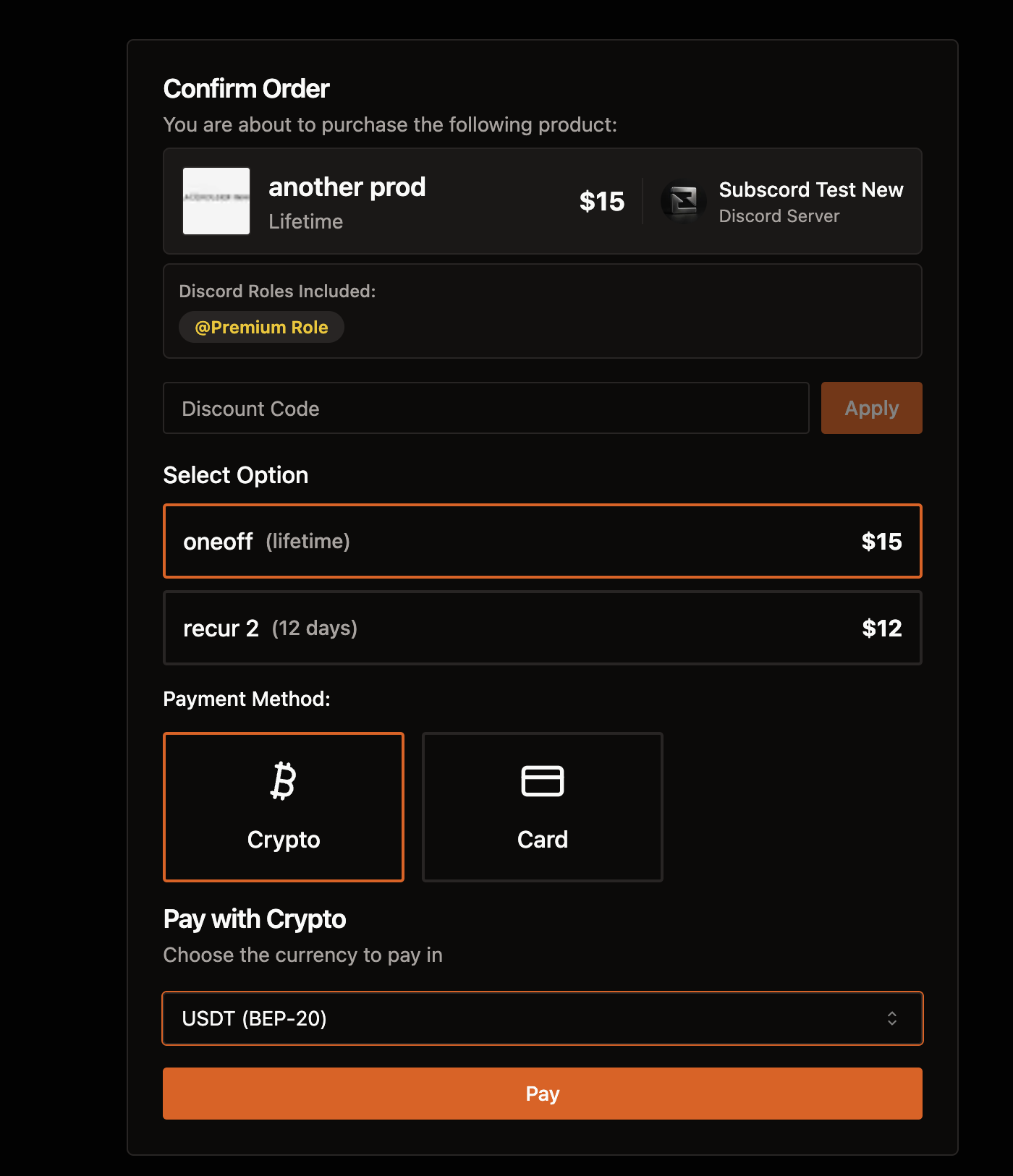Click the Discord Server subtitle text
Viewport: 1013px width, 1176px height.
pos(779,216)
